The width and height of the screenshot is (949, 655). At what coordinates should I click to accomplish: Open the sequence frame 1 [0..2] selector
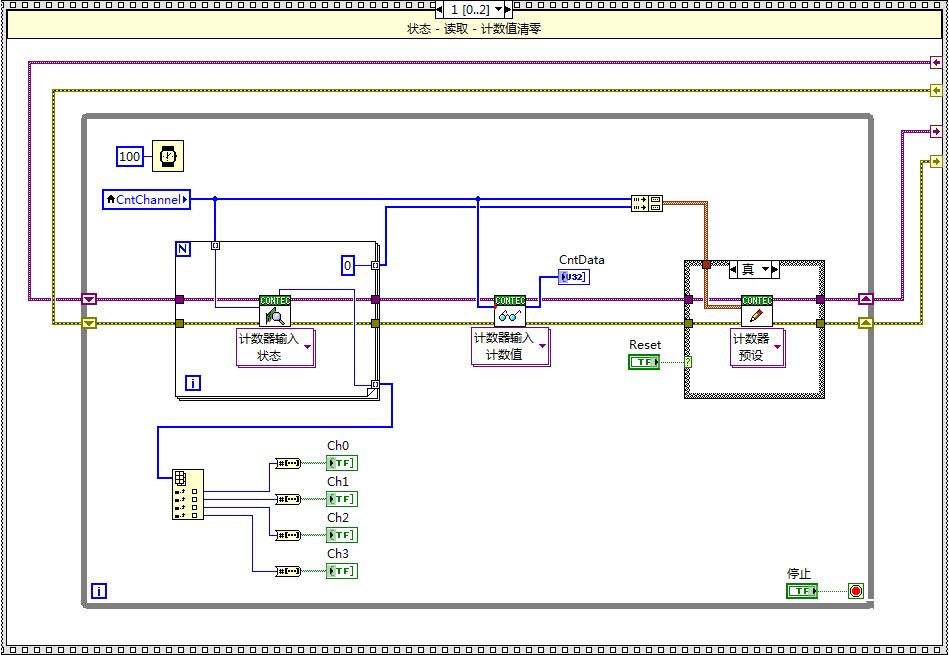[x=469, y=9]
